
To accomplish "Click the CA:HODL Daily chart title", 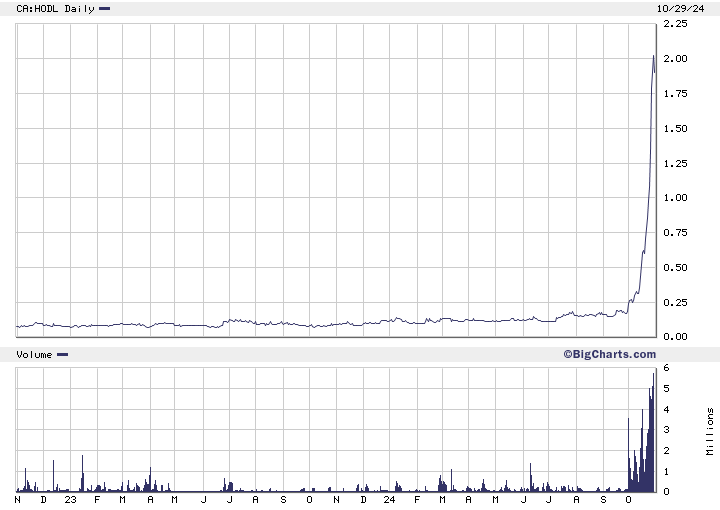I will [x=55, y=9].
